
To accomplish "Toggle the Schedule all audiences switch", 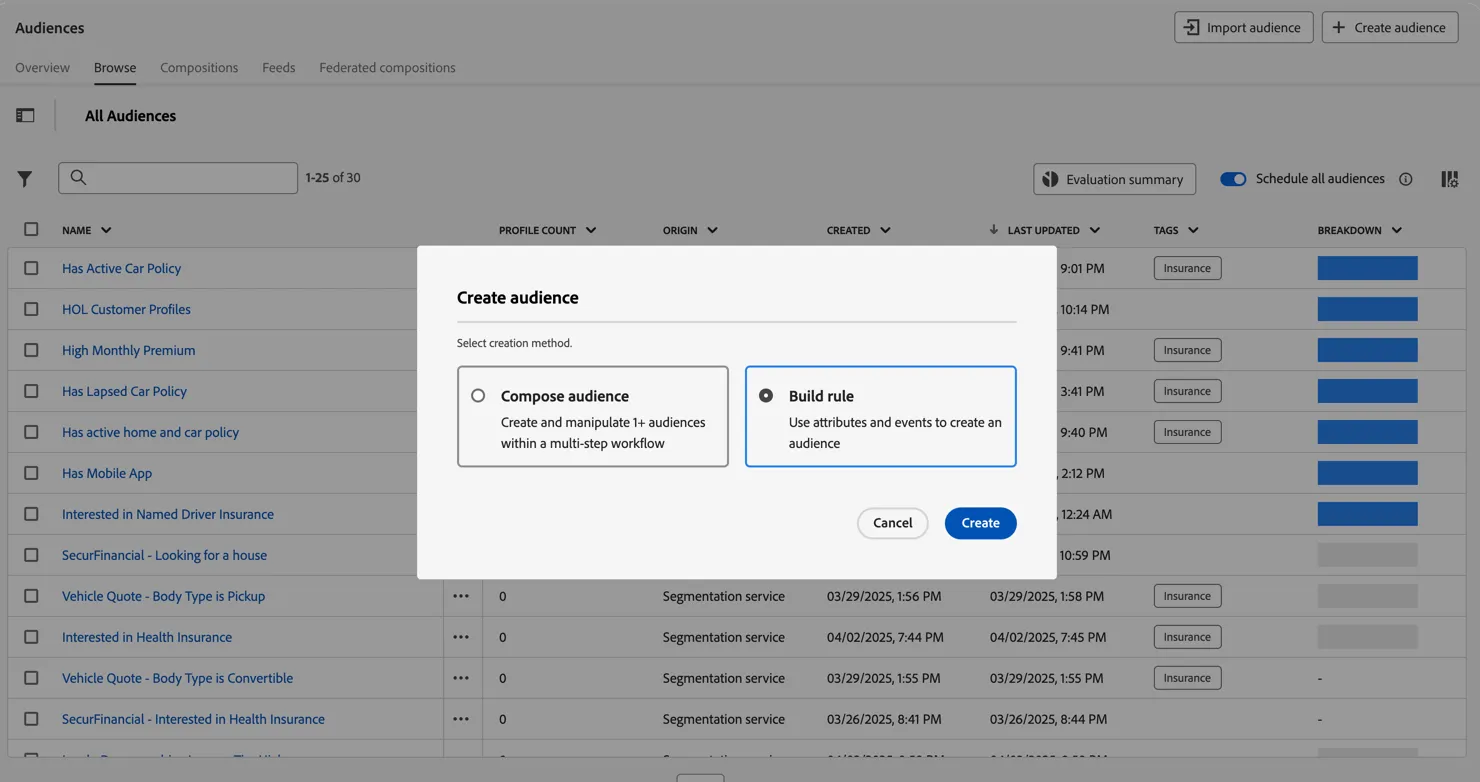I will point(1233,179).
